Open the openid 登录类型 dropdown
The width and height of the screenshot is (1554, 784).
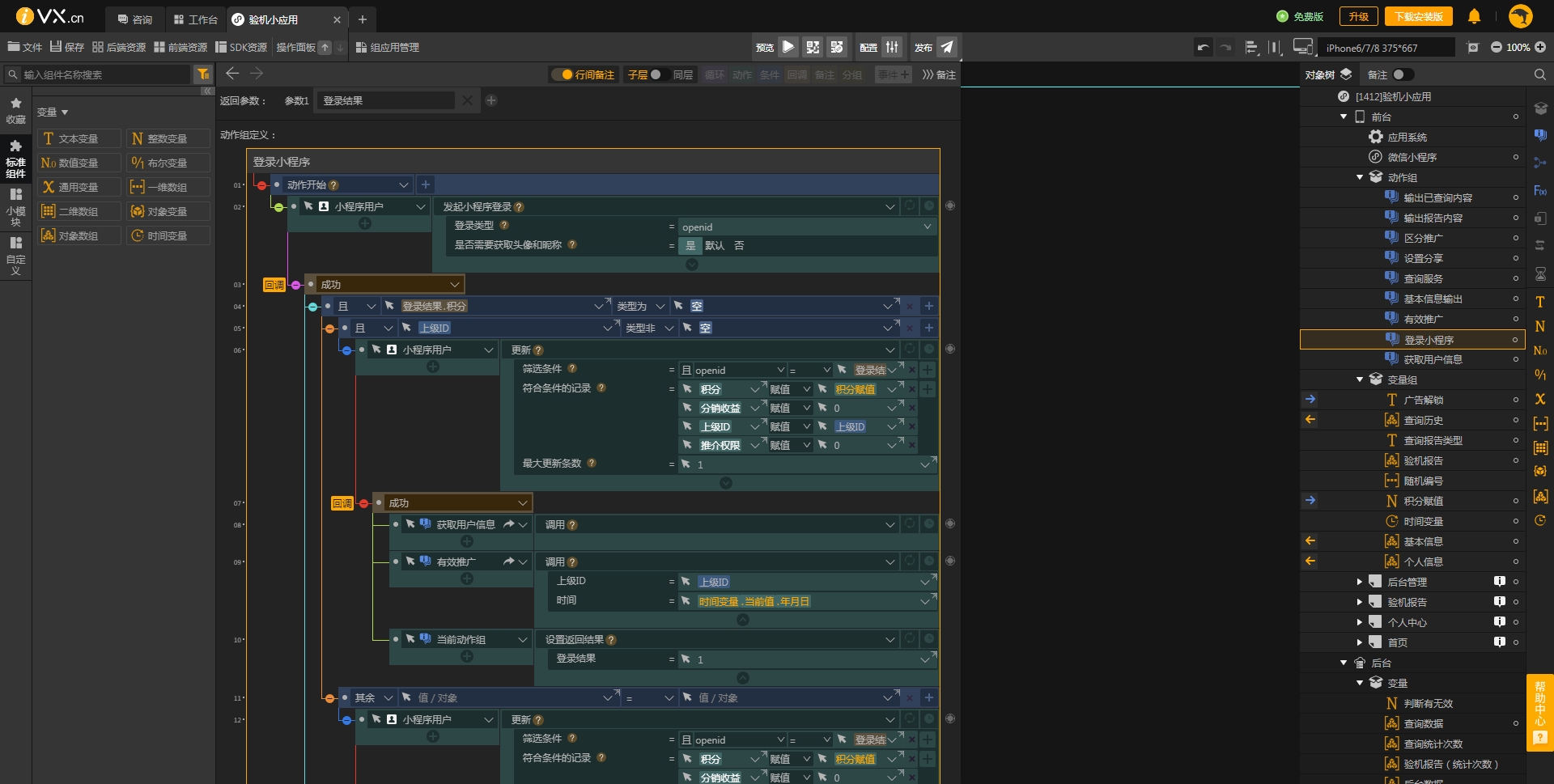(807, 227)
